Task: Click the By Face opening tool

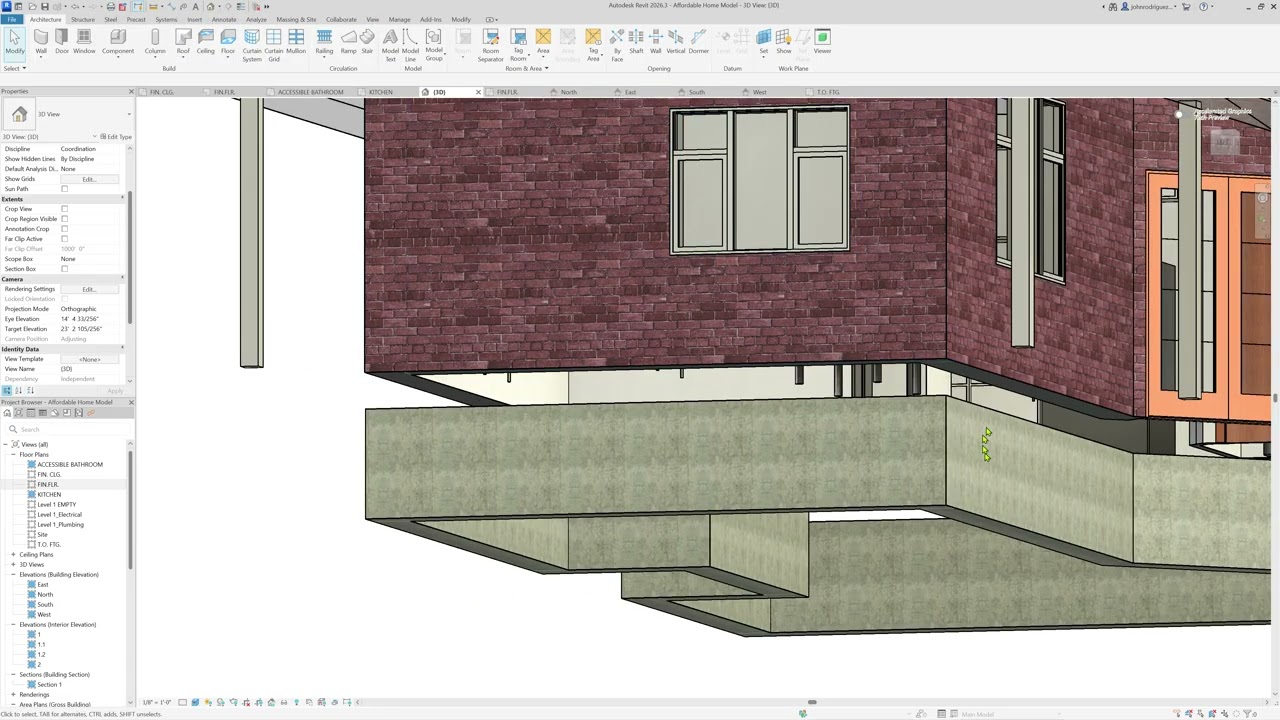Action: click(x=617, y=46)
